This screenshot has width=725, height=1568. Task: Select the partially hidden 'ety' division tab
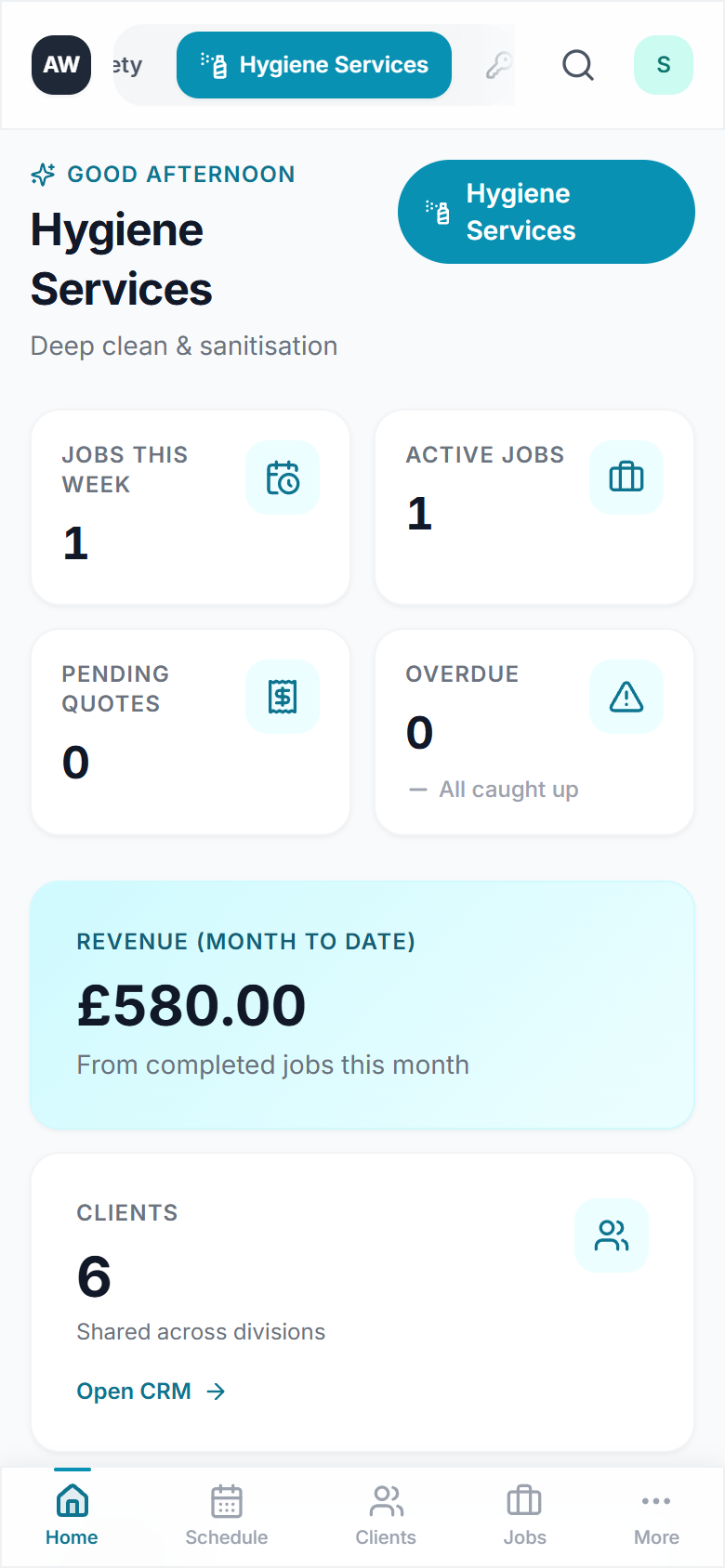(130, 65)
